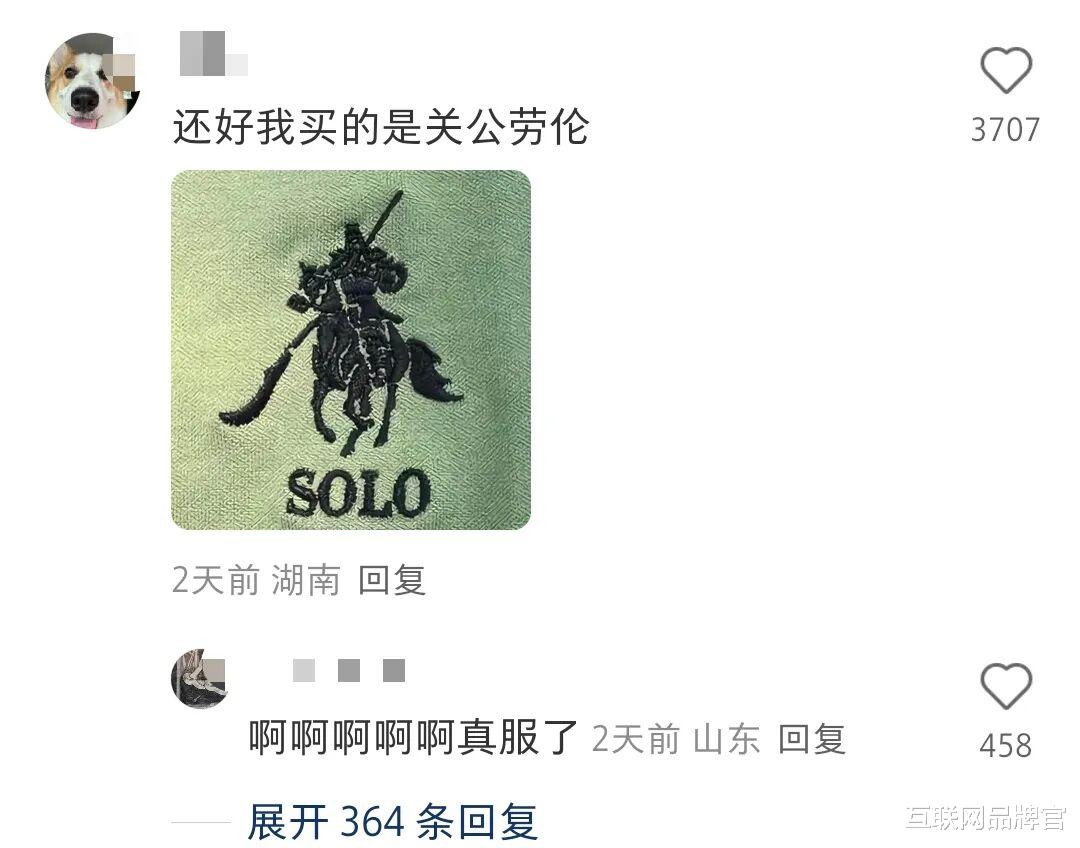This screenshot has height=848, width=1080.
Task: Tap the line beside 展开 364 条回复
Action: coord(200,822)
